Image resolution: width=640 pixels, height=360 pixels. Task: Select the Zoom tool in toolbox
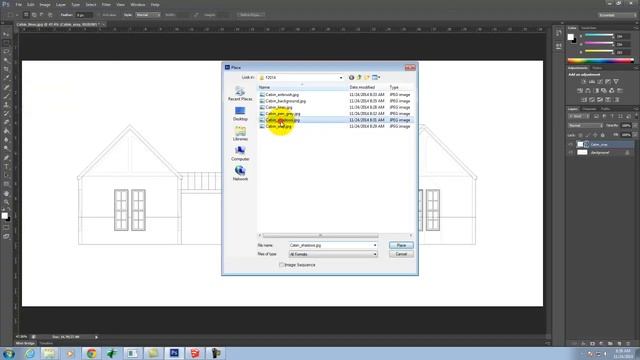[x=6, y=202]
